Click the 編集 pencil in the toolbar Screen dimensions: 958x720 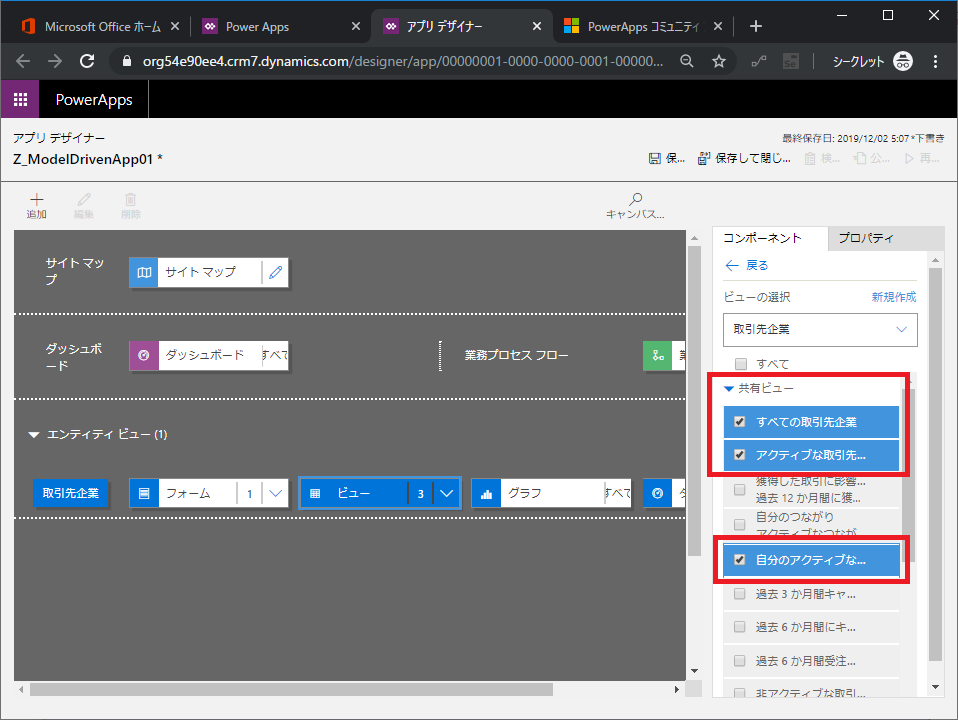(x=84, y=199)
